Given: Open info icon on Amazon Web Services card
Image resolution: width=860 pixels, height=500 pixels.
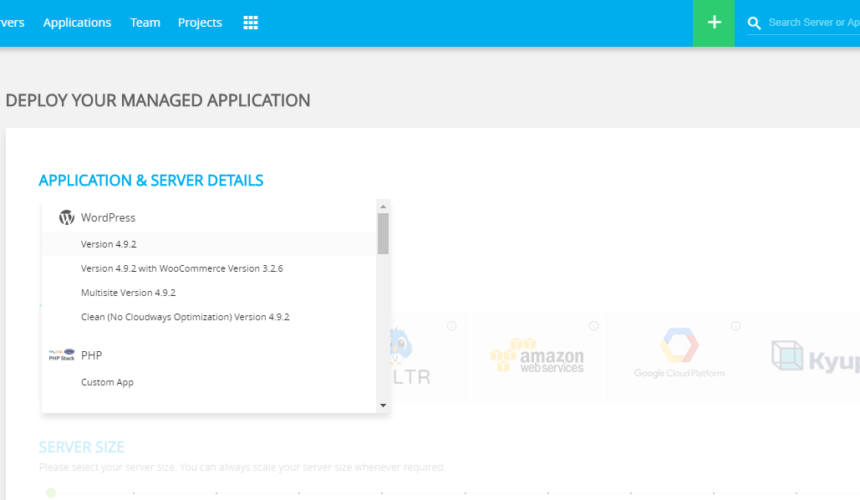Looking at the screenshot, I should (593, 326).
